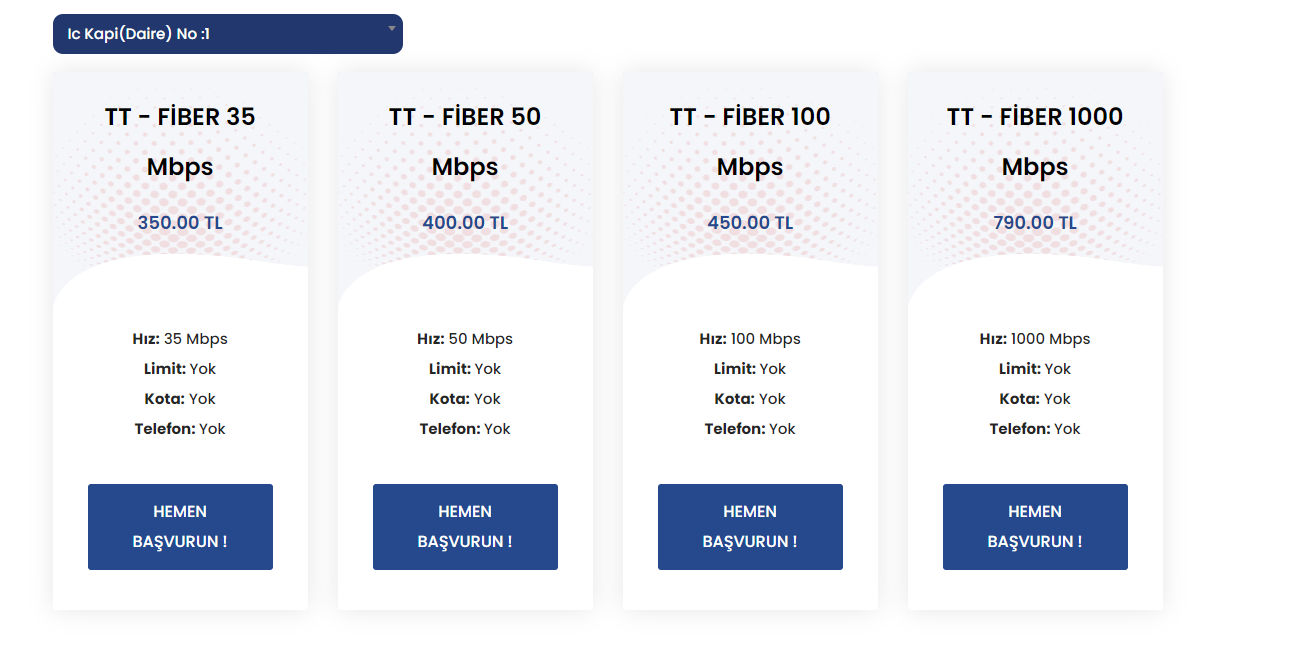
Task: Select the TT - FİBER 50 Mbps title
Action: (465, 141)
